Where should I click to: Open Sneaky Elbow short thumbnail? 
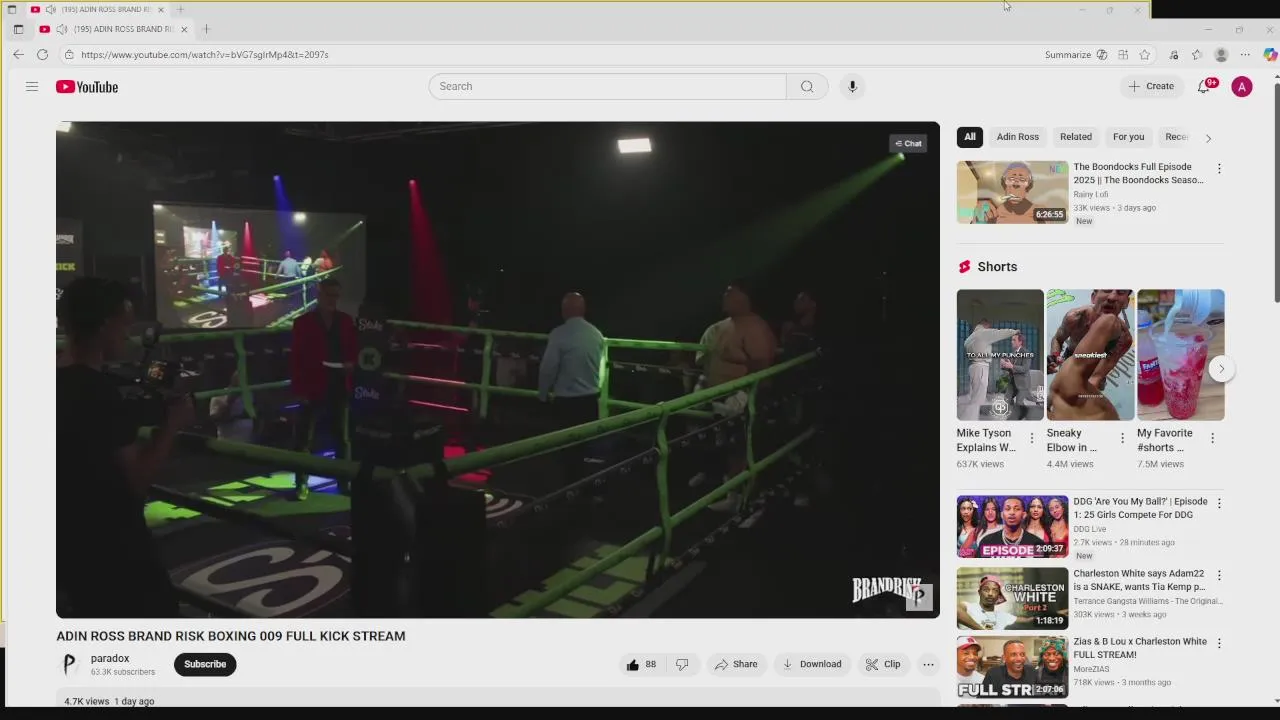pyautogui.click(x=1090, y=355)
